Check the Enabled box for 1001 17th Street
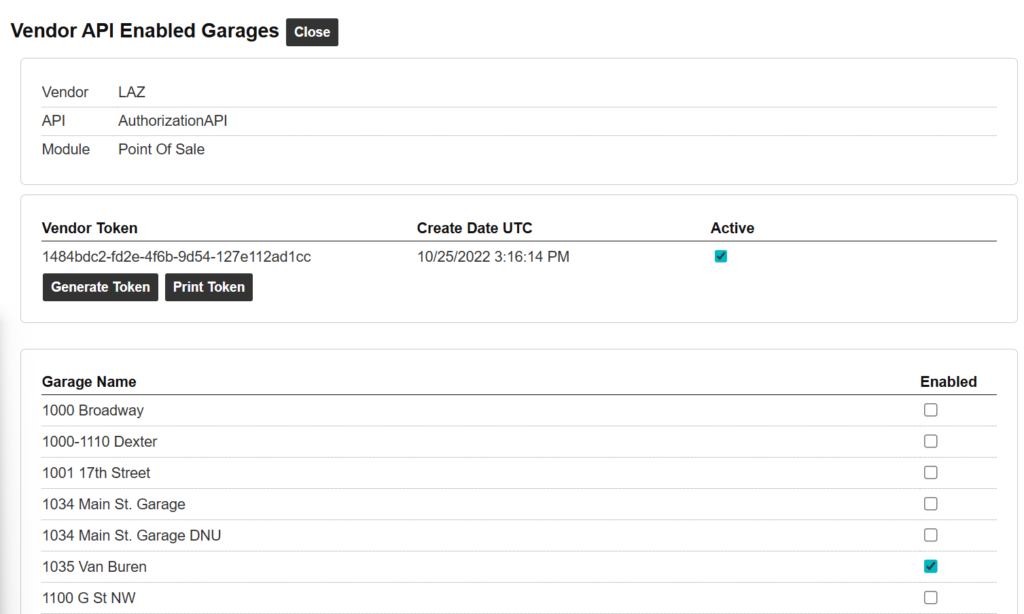Screen dimensions: 1024x614 (930, 472)
